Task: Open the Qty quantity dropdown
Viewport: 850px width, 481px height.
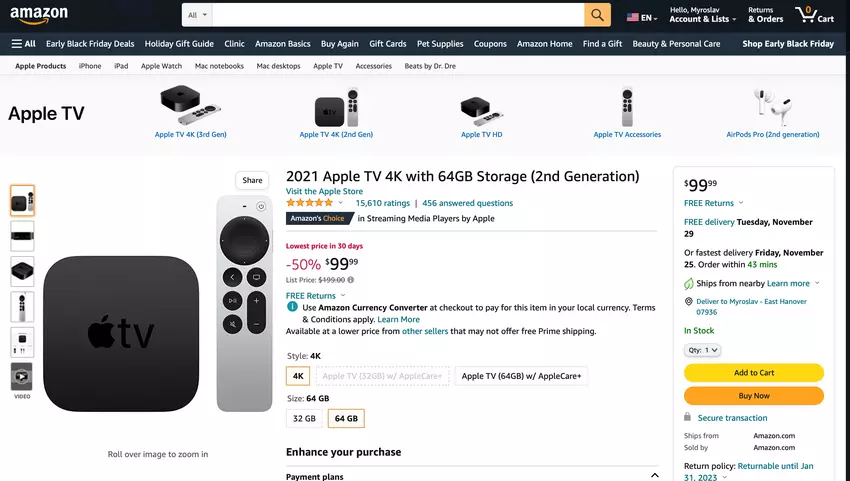Action: click(x=702, y=350)
